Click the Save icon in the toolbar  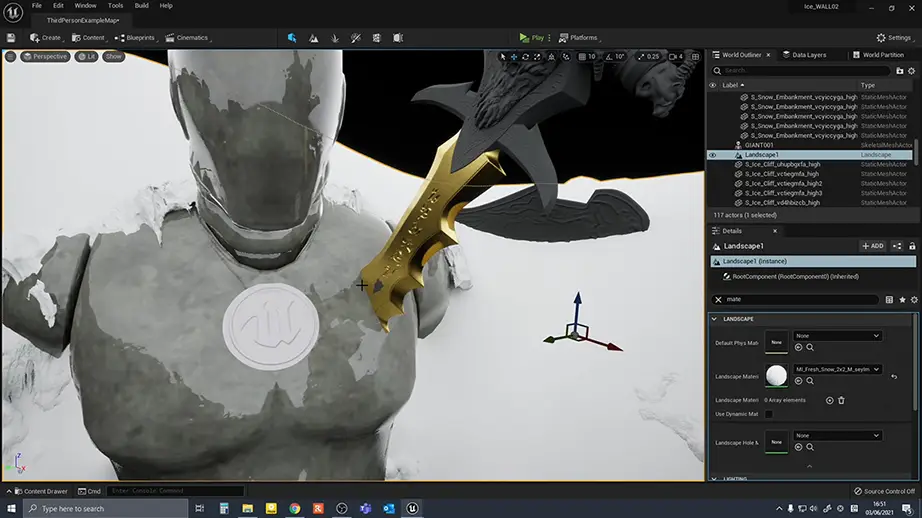[10, 38]
